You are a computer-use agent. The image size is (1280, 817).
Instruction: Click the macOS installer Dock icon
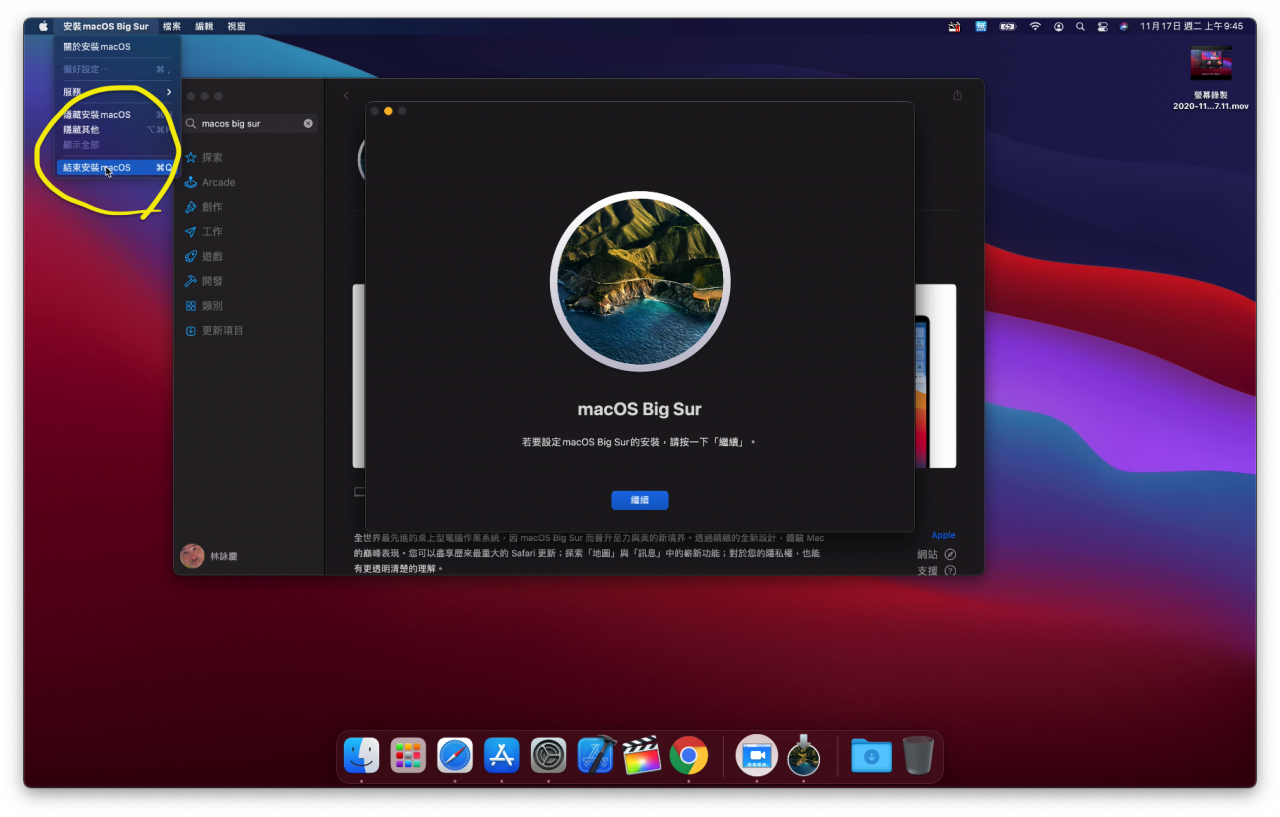(x=804, y=755)
